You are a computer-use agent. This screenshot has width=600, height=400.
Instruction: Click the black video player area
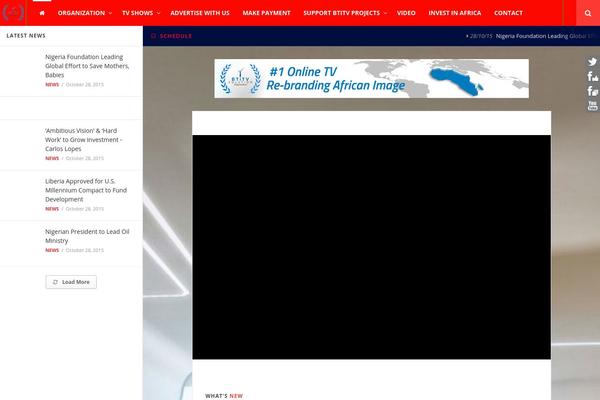tap(372, 247)
